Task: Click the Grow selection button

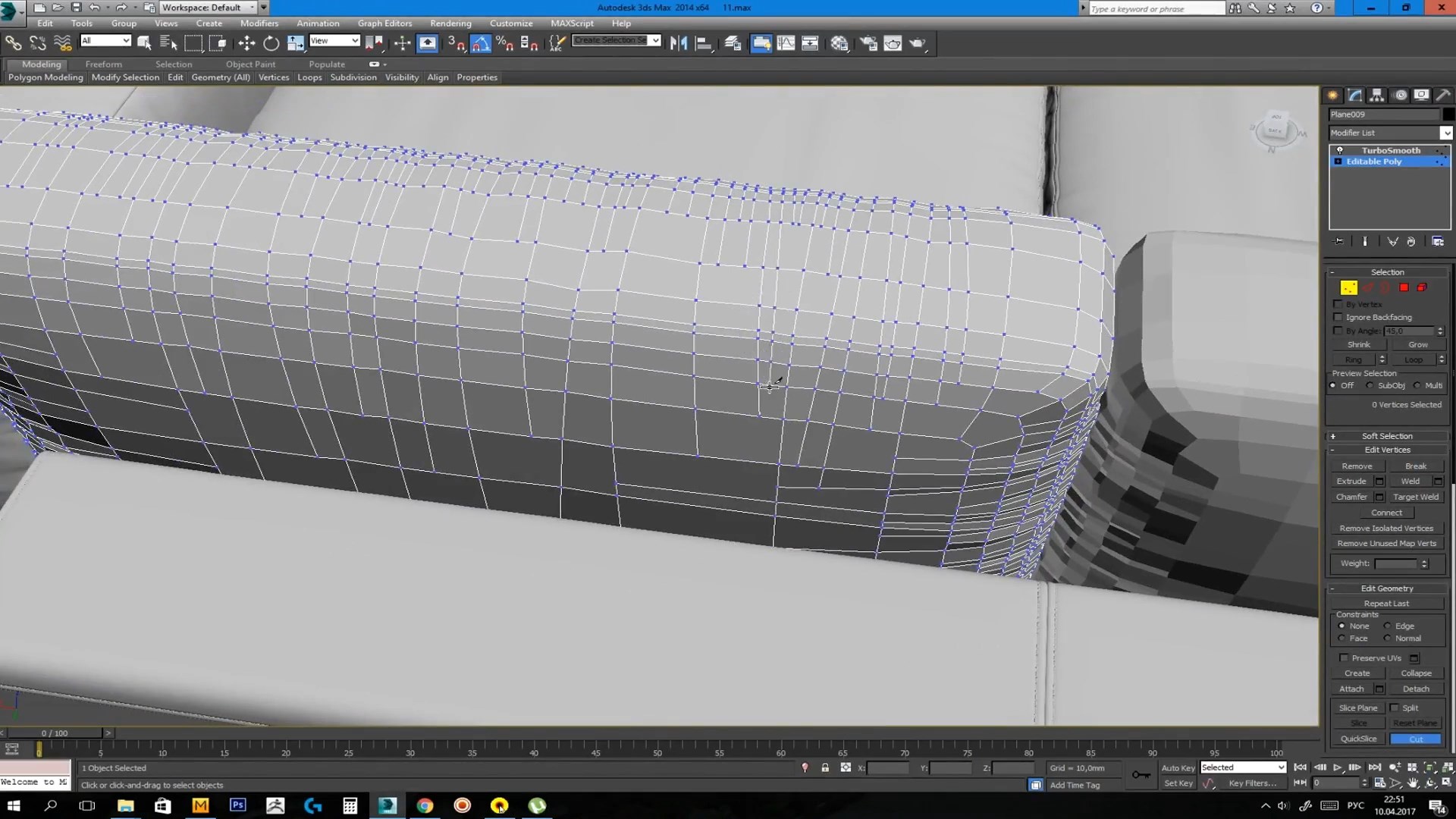Action: tap(1418, 344)
